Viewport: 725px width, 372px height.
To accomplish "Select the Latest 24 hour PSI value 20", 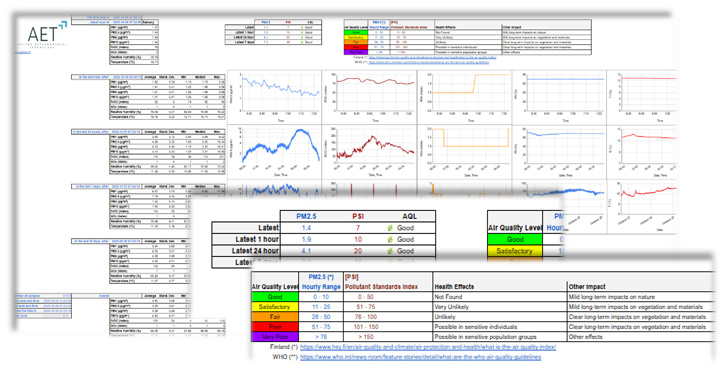I will [x=358, y=251].
